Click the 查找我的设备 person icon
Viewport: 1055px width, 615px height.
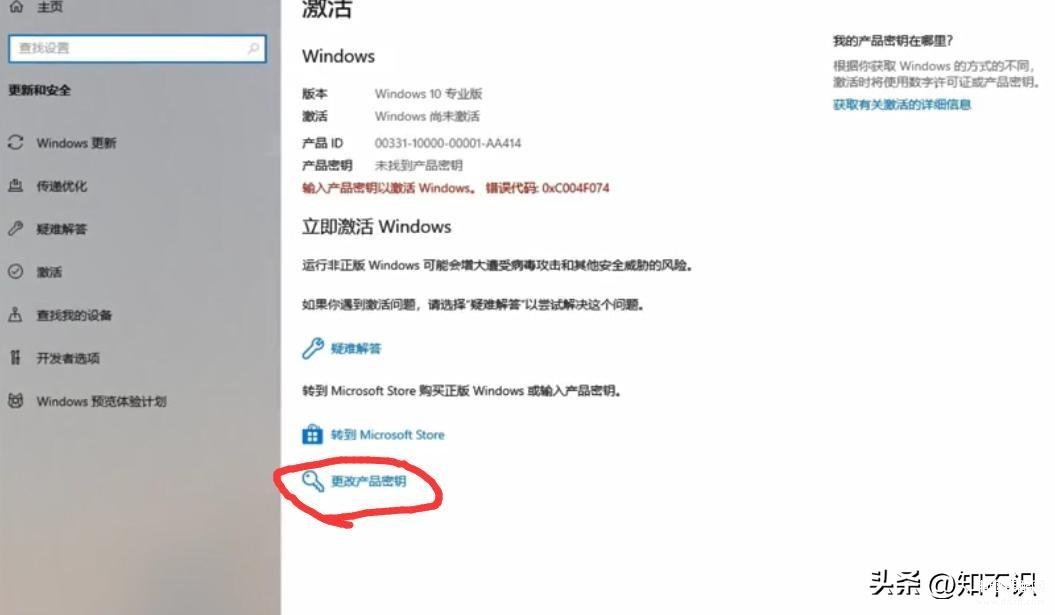pos(15,315)
